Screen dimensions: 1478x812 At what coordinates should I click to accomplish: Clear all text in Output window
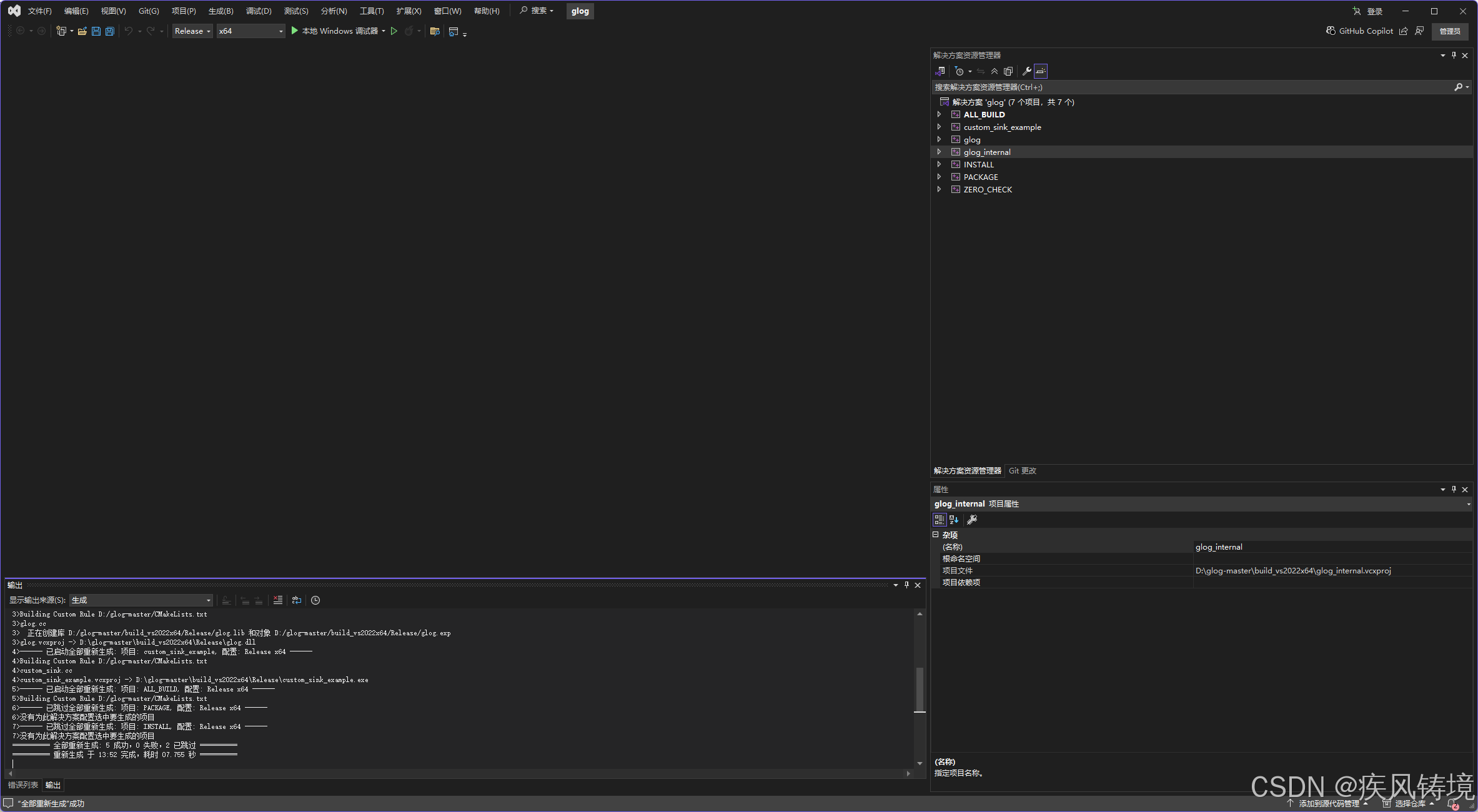(278, 600)
